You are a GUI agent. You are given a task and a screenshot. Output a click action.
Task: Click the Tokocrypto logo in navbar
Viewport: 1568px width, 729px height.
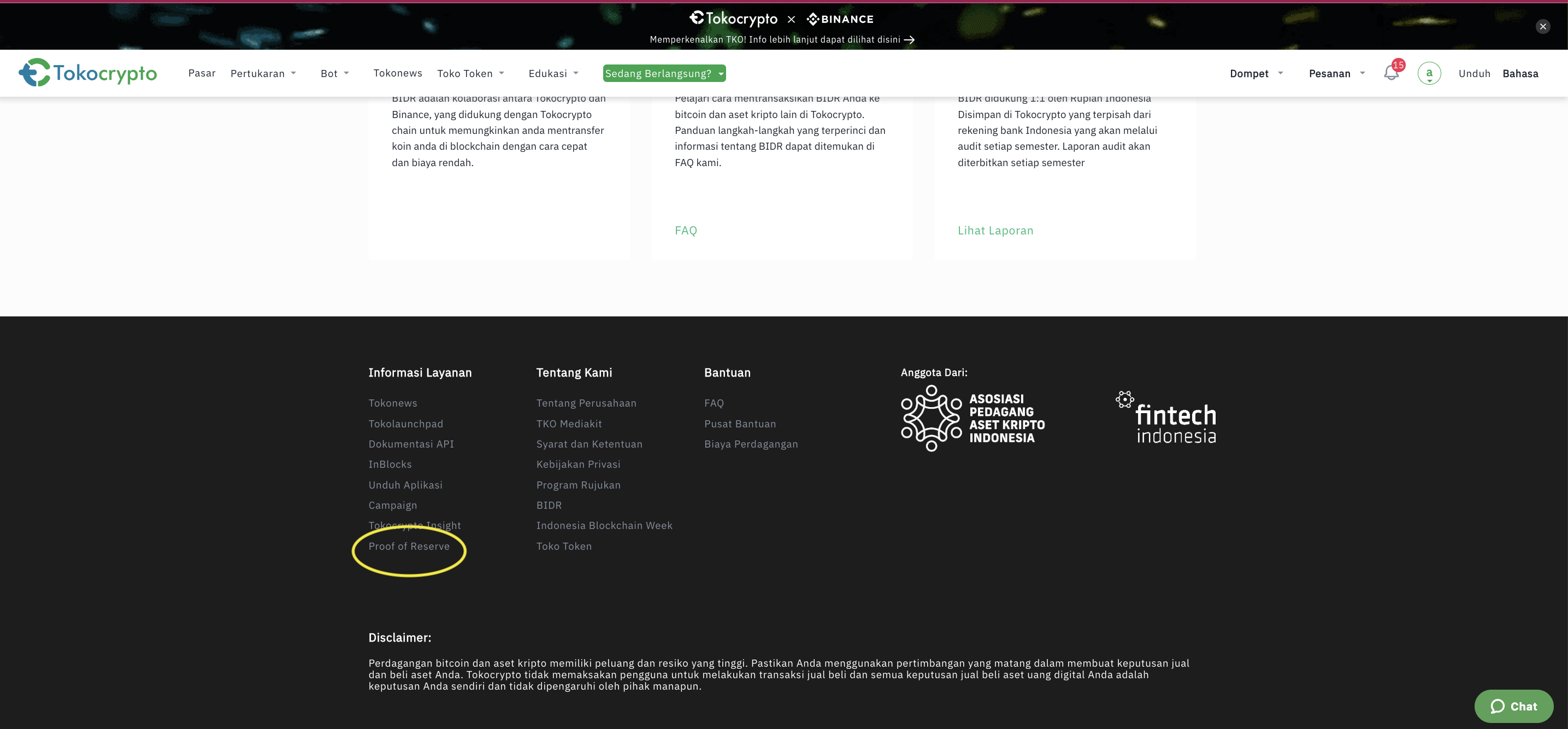87,73
